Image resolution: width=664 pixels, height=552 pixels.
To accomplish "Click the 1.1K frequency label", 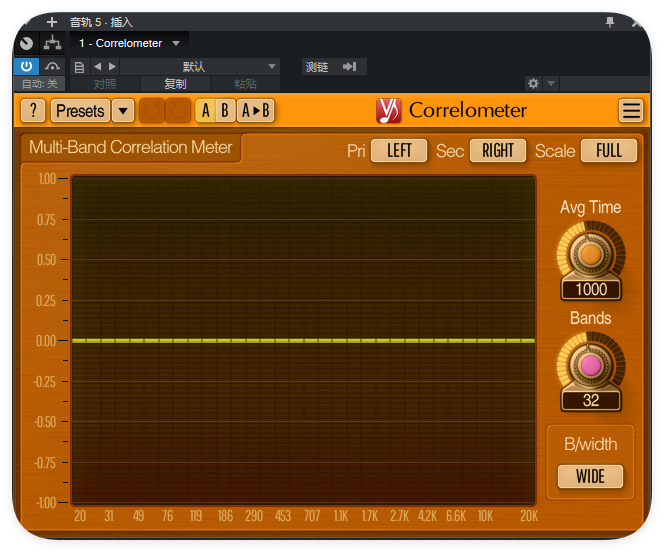I will [341, 516].
